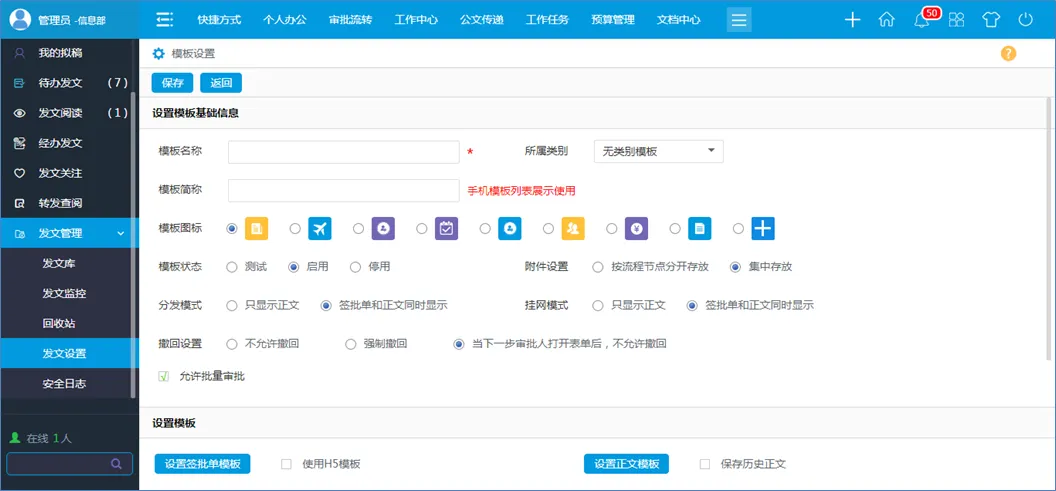Open the 预算管理 menu
Screen dimensions: 1056x491
click(611, 19)
